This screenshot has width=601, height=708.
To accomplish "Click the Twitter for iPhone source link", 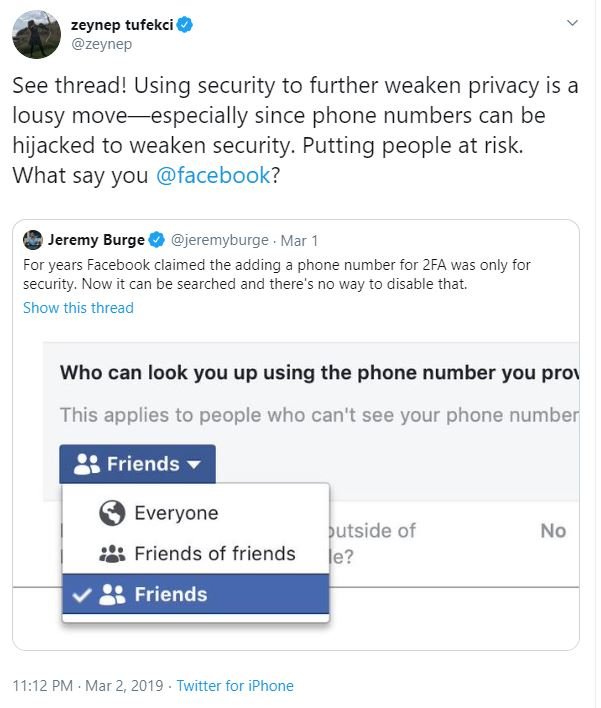I will coord(235,686).
